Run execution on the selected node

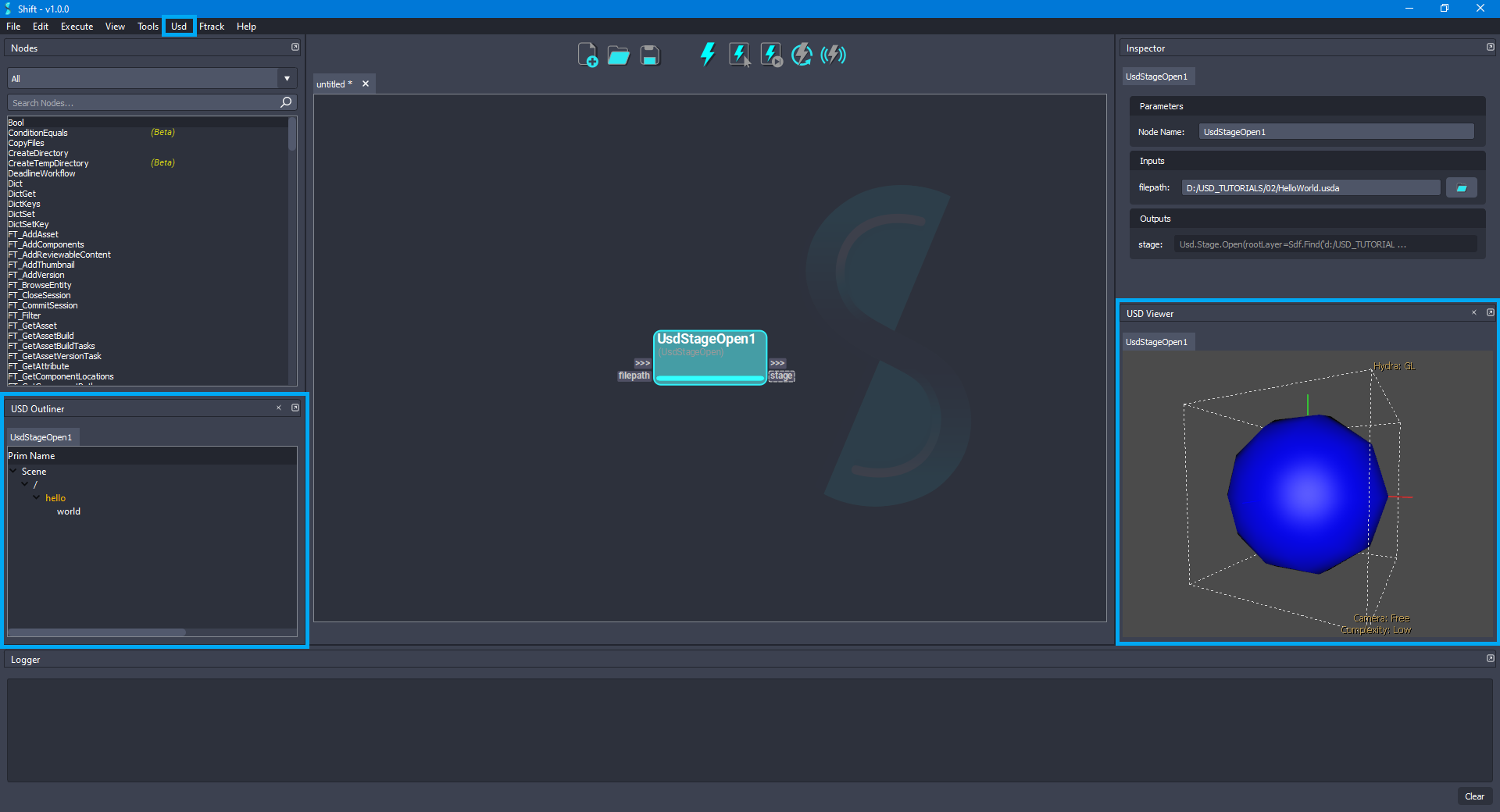[x=738, y=55]
